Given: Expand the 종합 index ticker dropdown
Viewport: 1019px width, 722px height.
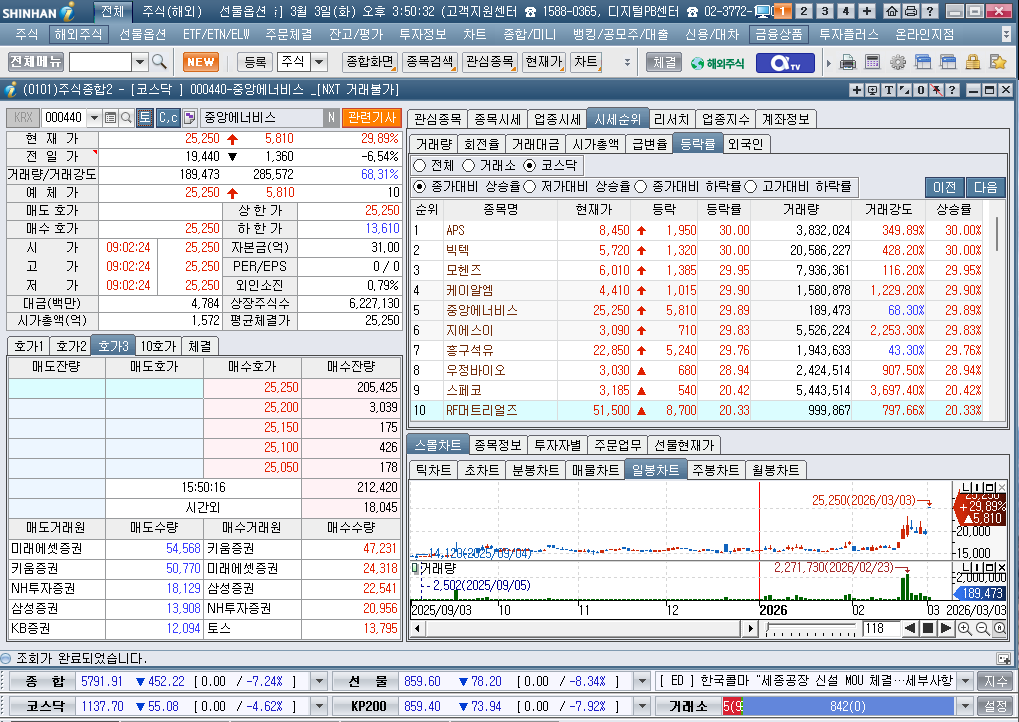Looking at the screenshot, I should 319,681.
